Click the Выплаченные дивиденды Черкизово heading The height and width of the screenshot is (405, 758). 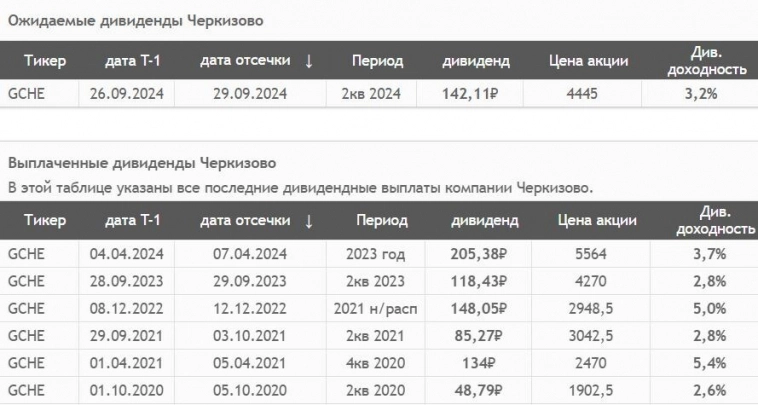coord(141,163)
